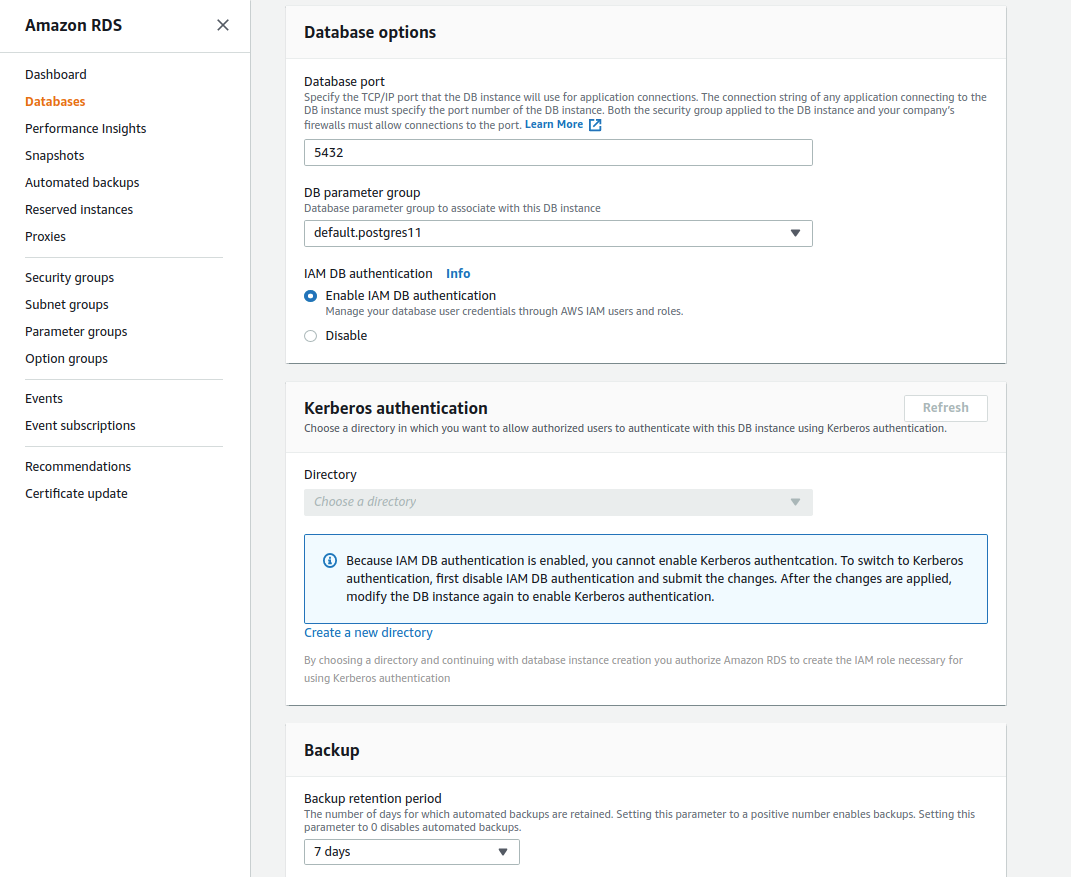The width and height of the screenshot is (1071, 877).
Task: Open Reserved instances in the sidebar
Action: [x=79, y=210]
